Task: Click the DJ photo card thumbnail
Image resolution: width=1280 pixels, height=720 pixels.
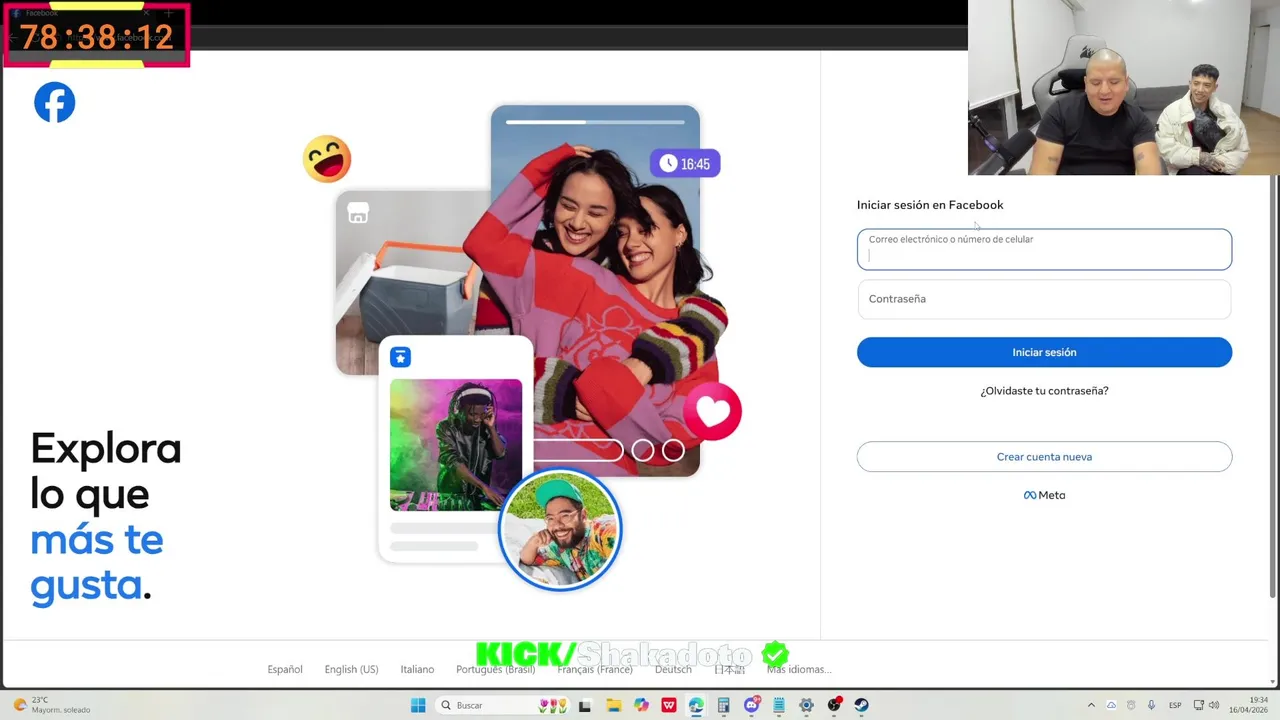Action: (x=456, y=445)
